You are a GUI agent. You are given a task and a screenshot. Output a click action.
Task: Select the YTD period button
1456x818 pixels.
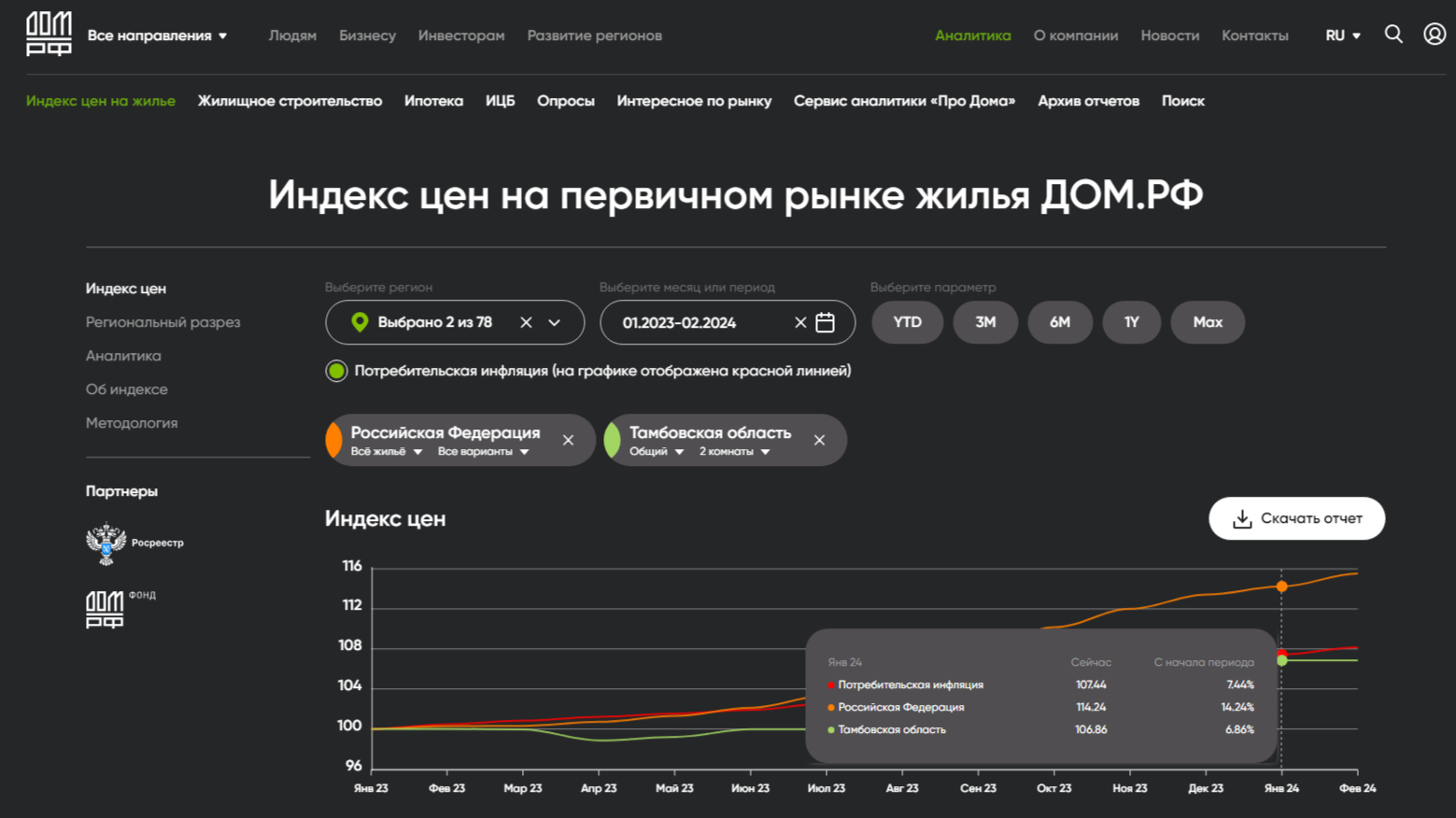click(x=907, y=322)
